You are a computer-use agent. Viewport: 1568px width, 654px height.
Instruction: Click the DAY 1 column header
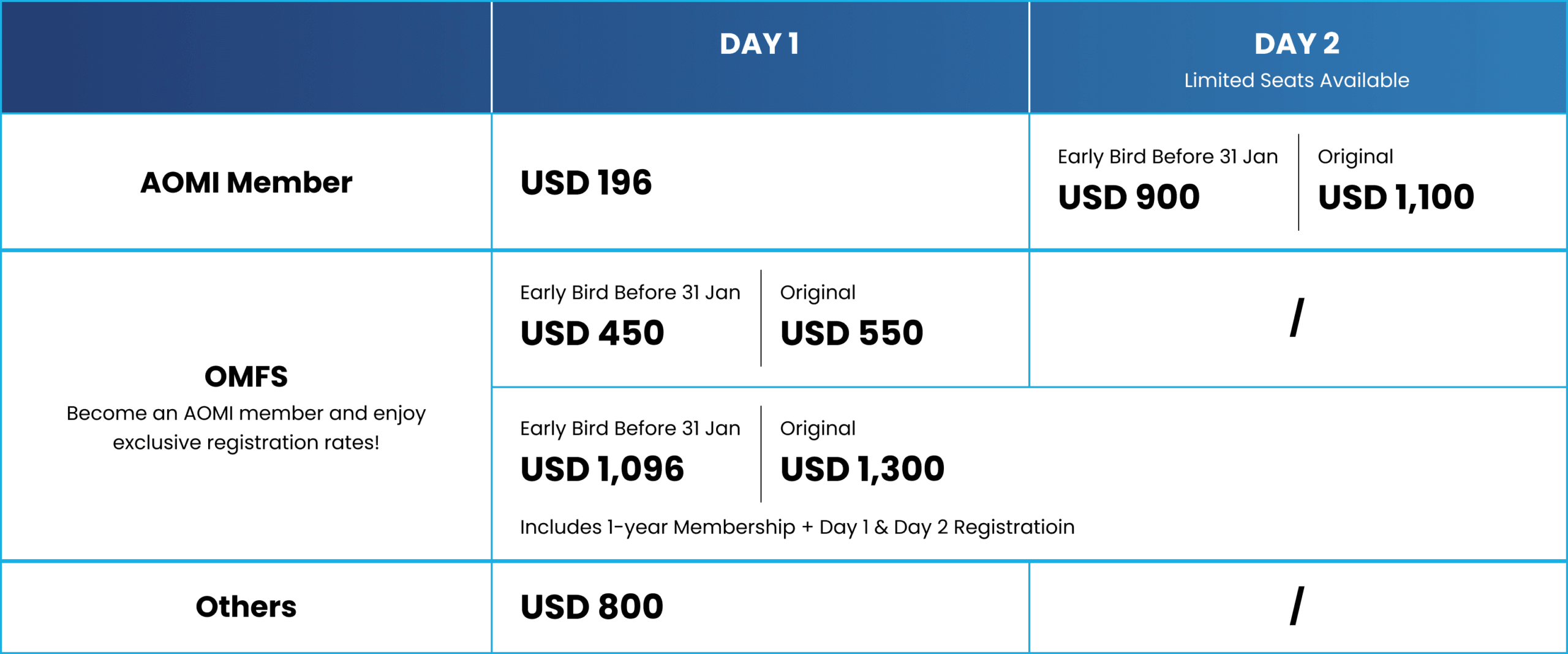pyautogui.click(x=759, y=44)
